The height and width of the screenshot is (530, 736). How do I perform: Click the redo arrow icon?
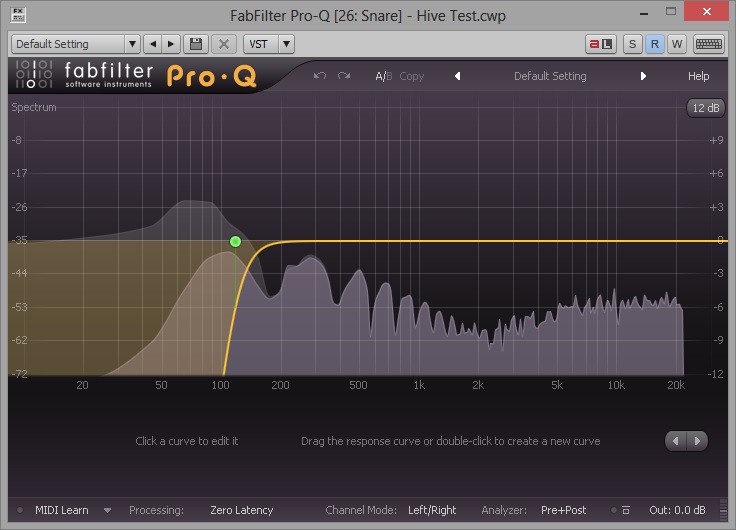click(344, 76)
